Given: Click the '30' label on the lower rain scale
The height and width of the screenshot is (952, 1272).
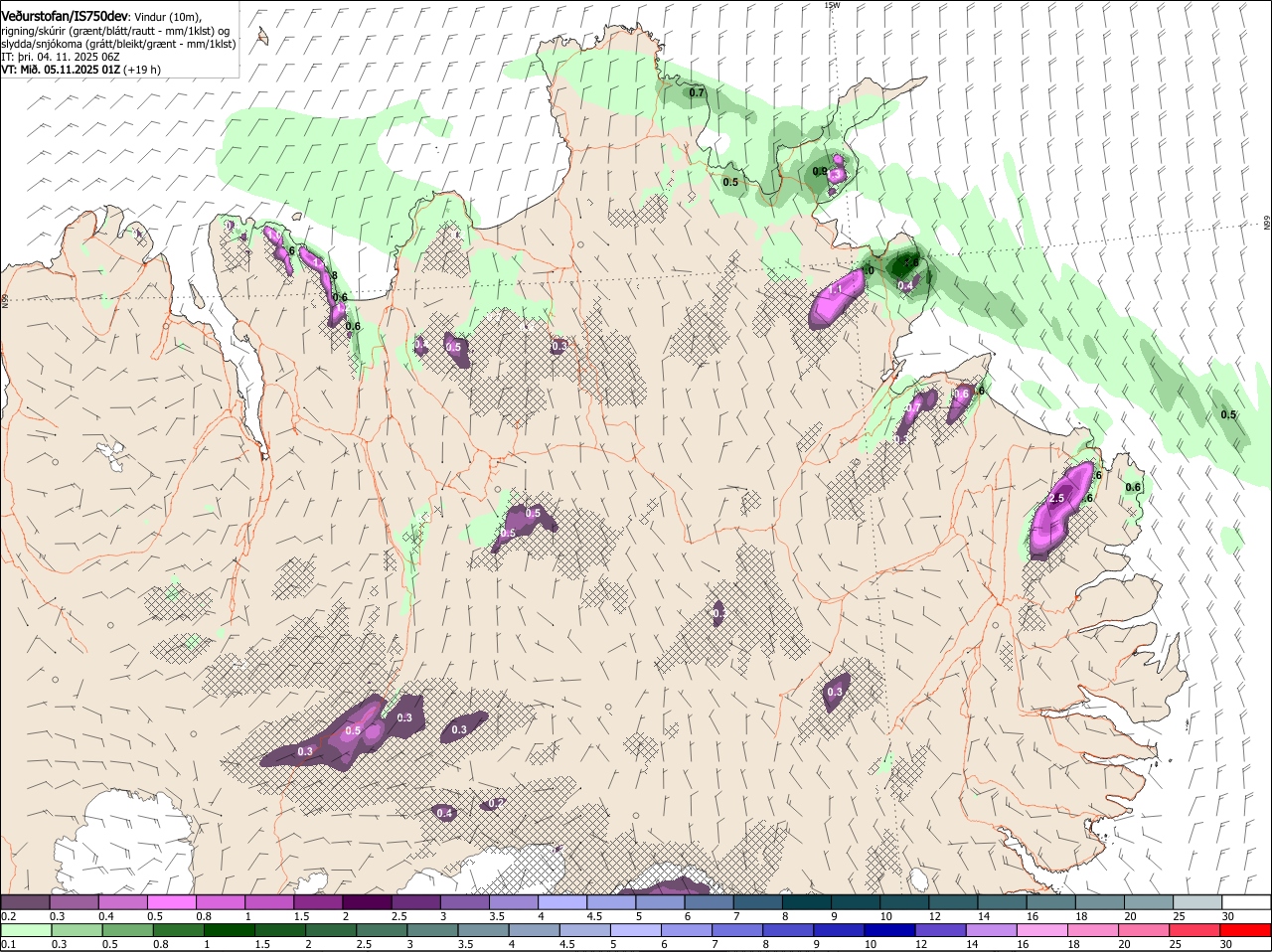Looking at the screenshot, I should [x=1226, y=944].
